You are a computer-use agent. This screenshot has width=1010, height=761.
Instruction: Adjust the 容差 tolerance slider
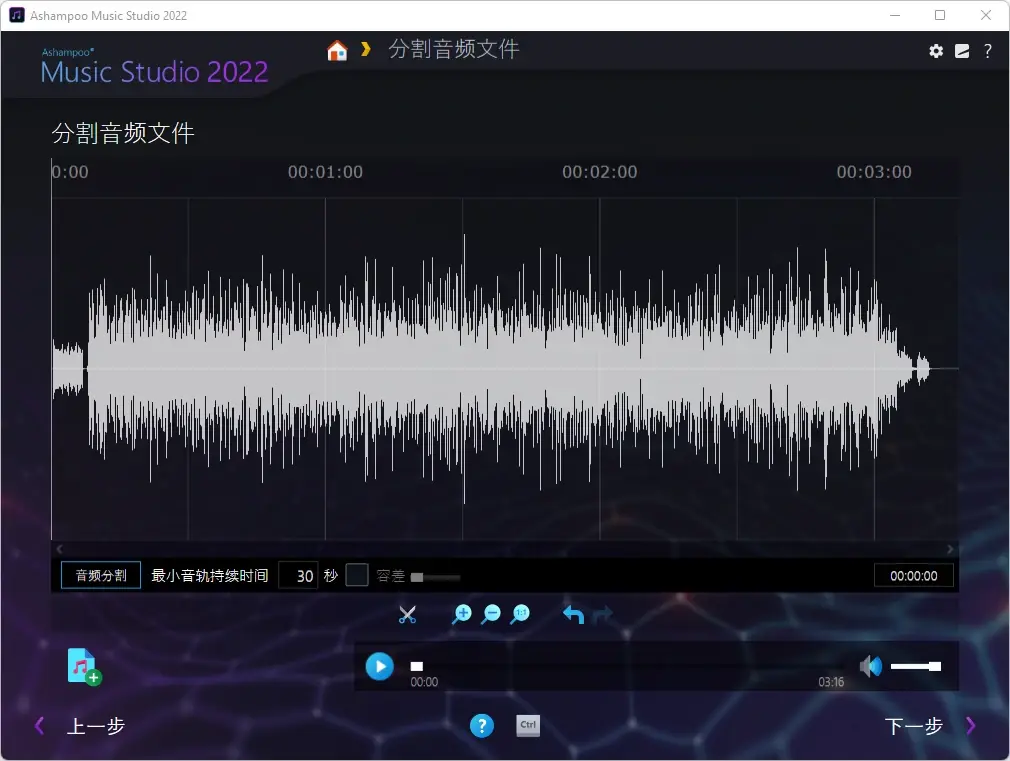435,577
